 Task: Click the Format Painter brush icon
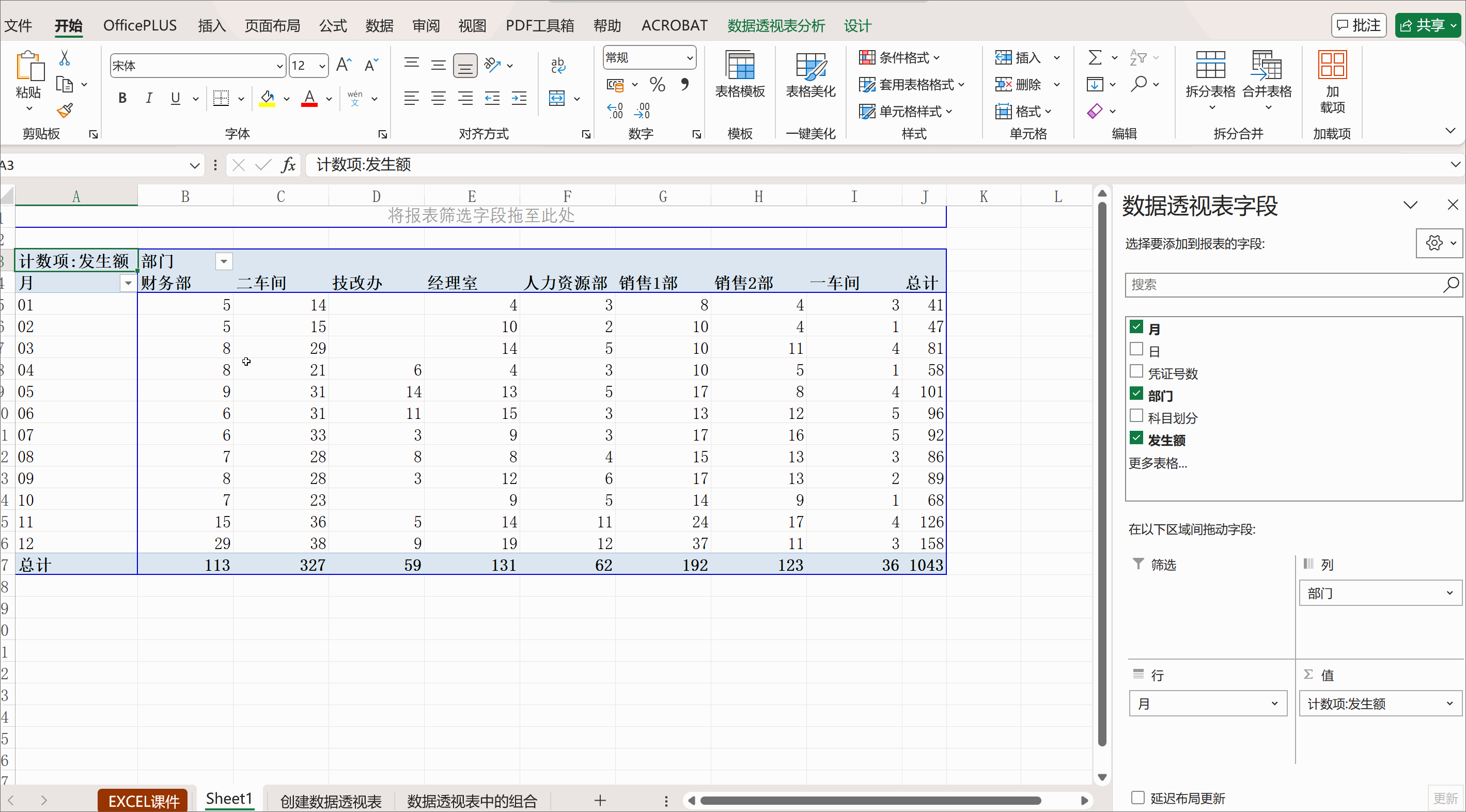[x=65, y=110]
